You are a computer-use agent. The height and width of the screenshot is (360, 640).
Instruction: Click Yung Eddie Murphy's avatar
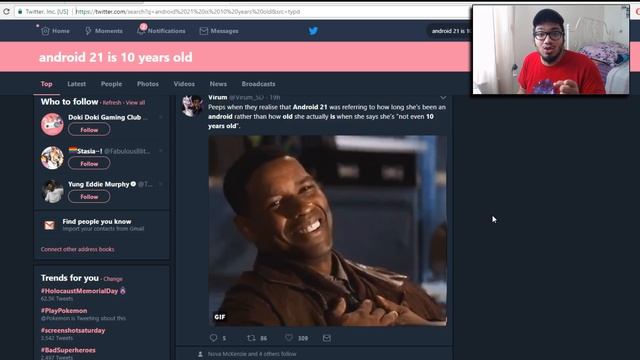tap(52, 191)
